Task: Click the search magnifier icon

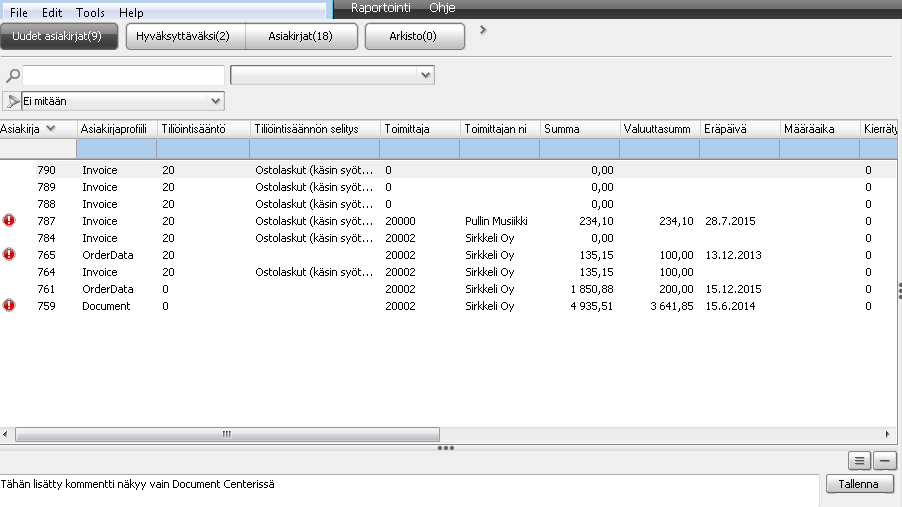Action: click(x=13, y=75)
